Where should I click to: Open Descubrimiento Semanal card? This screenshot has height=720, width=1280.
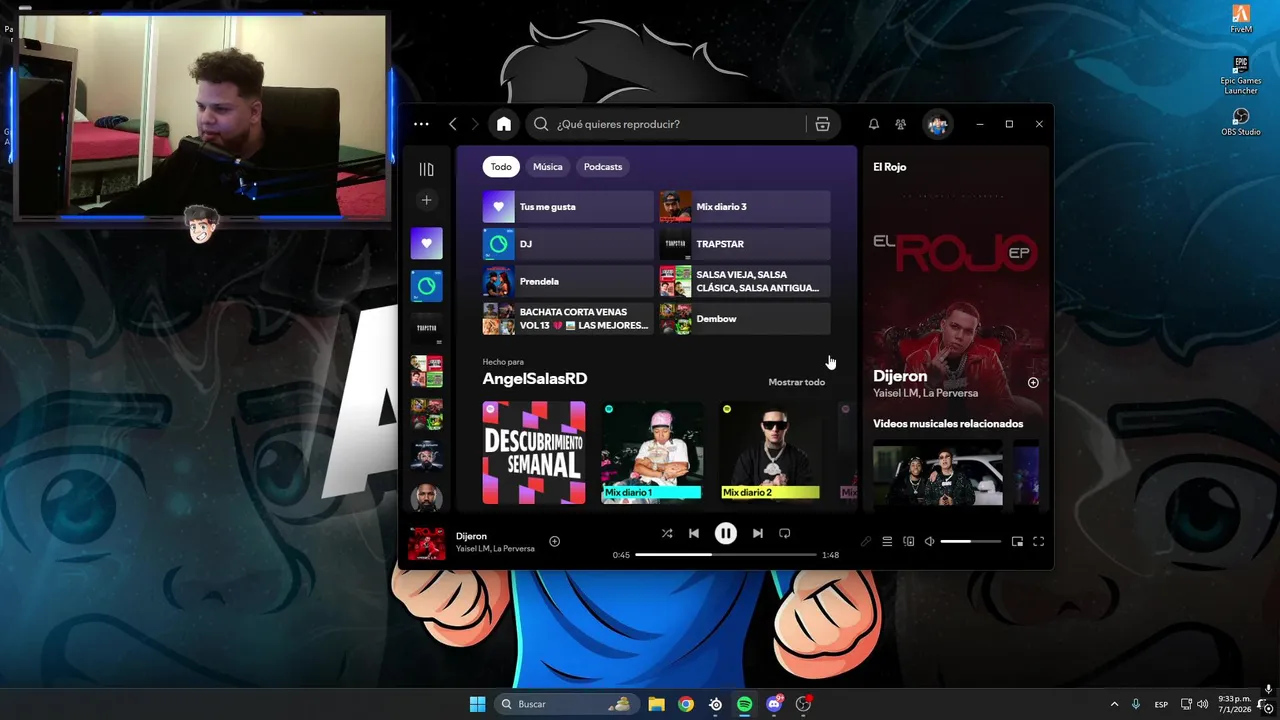click(534, 453)
